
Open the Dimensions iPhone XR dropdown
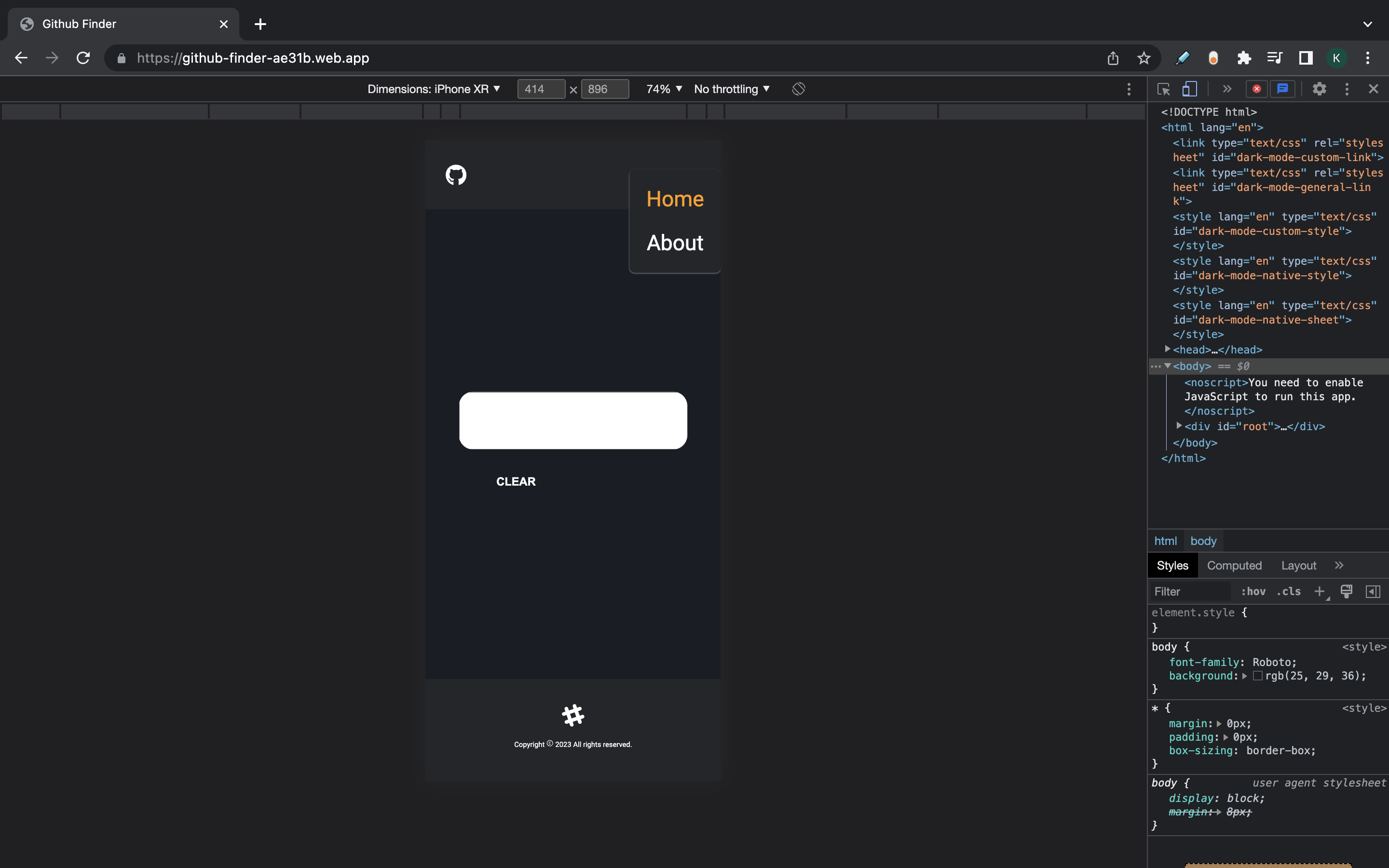434,89
